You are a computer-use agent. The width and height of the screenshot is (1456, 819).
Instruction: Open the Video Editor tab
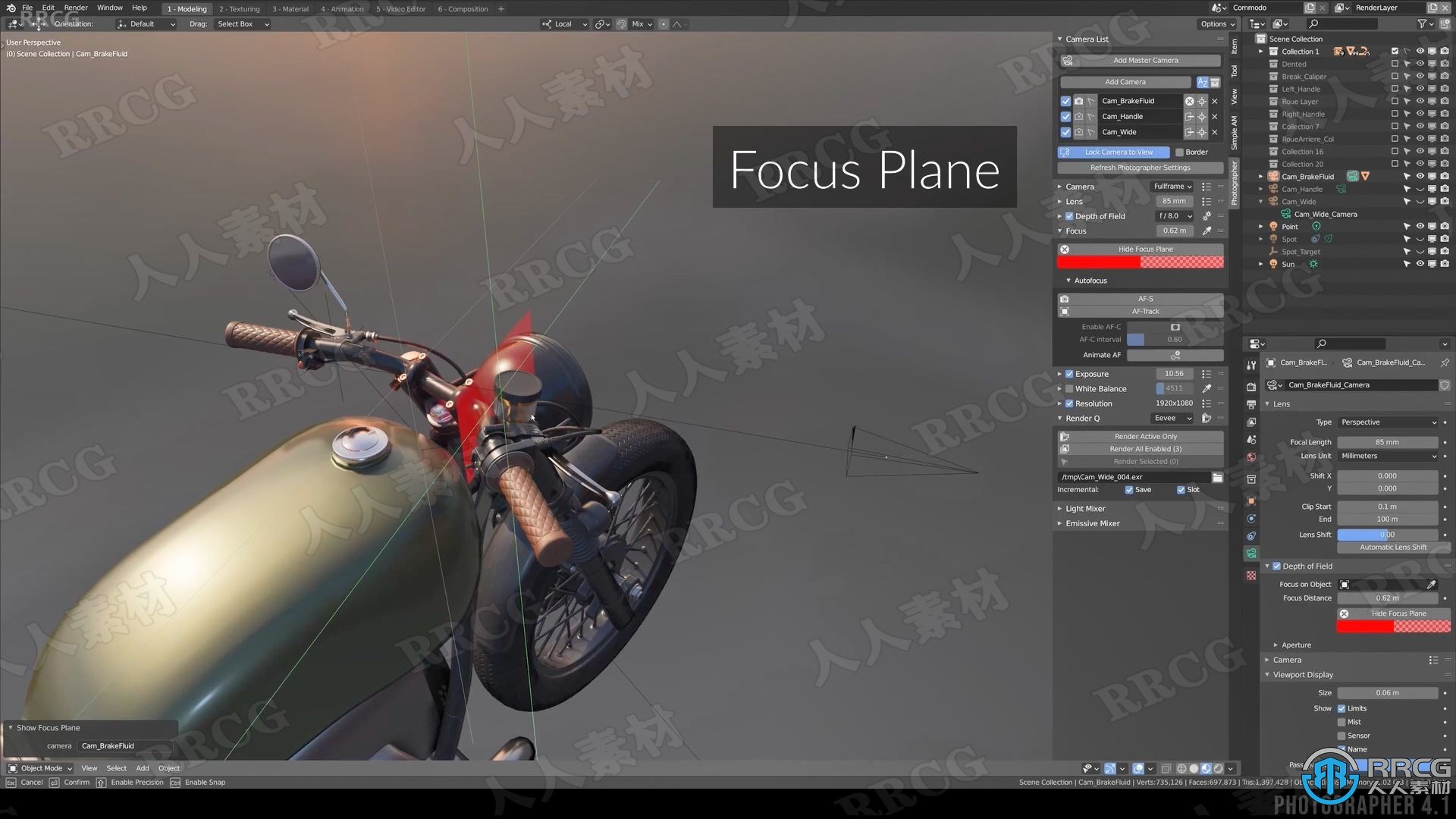click(x=401, y=8)
